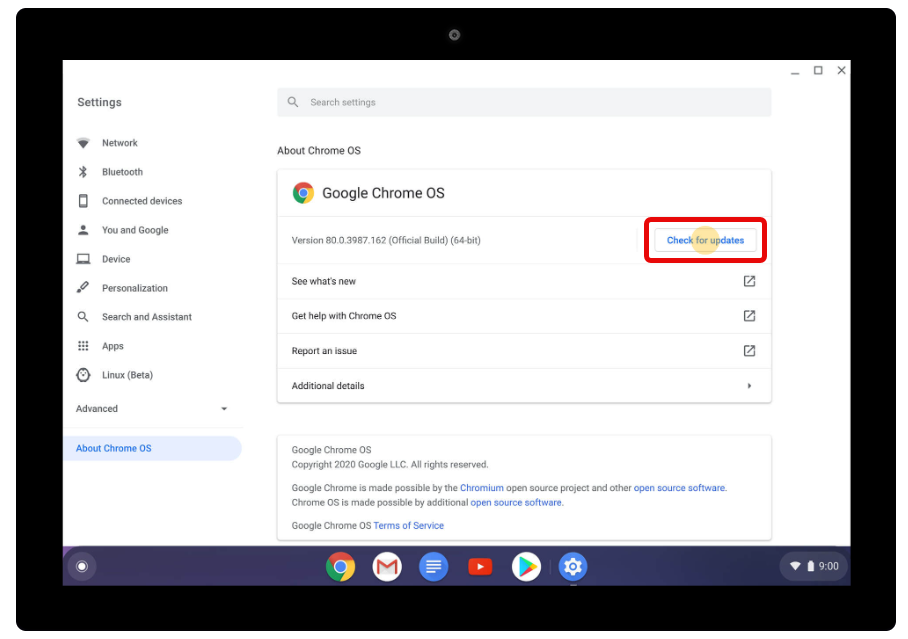Click the Check for updates button
The image size is (908, 639).
tap(705, 240)
